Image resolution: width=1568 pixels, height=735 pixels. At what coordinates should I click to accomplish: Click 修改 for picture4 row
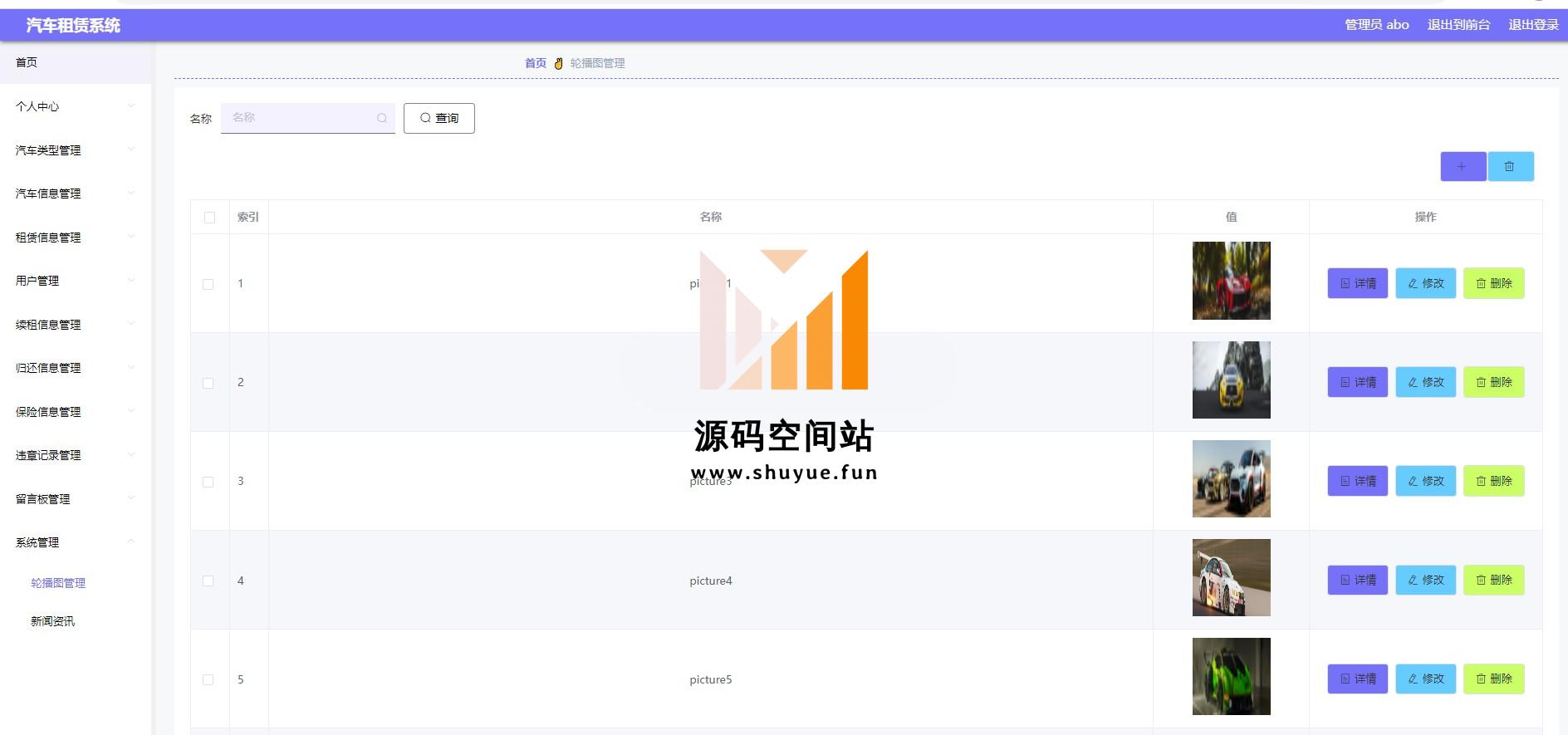point(1425,580)
